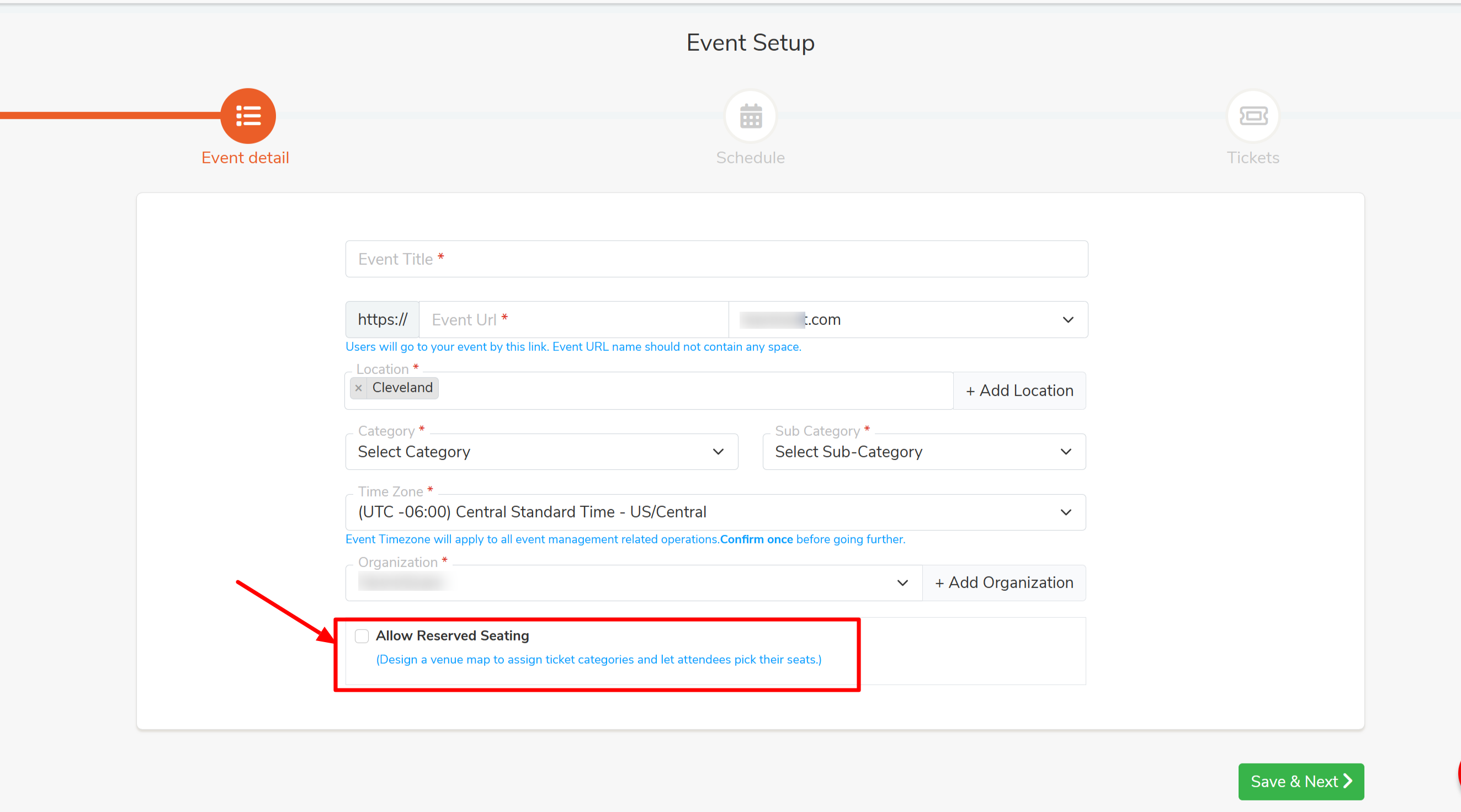
Task: Open the Organization dropdown
Action: tap(633, 583)
